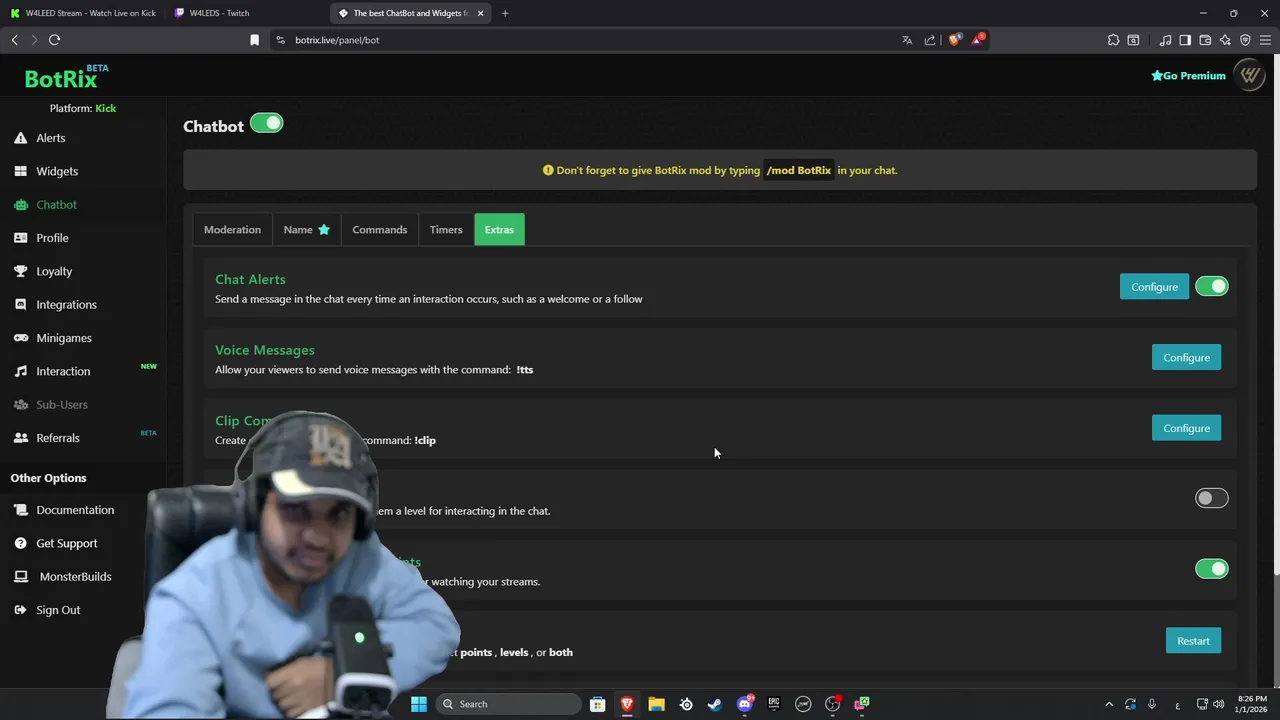Switch to the Commands tab
1280x720 pixels.
coord(380,230)
